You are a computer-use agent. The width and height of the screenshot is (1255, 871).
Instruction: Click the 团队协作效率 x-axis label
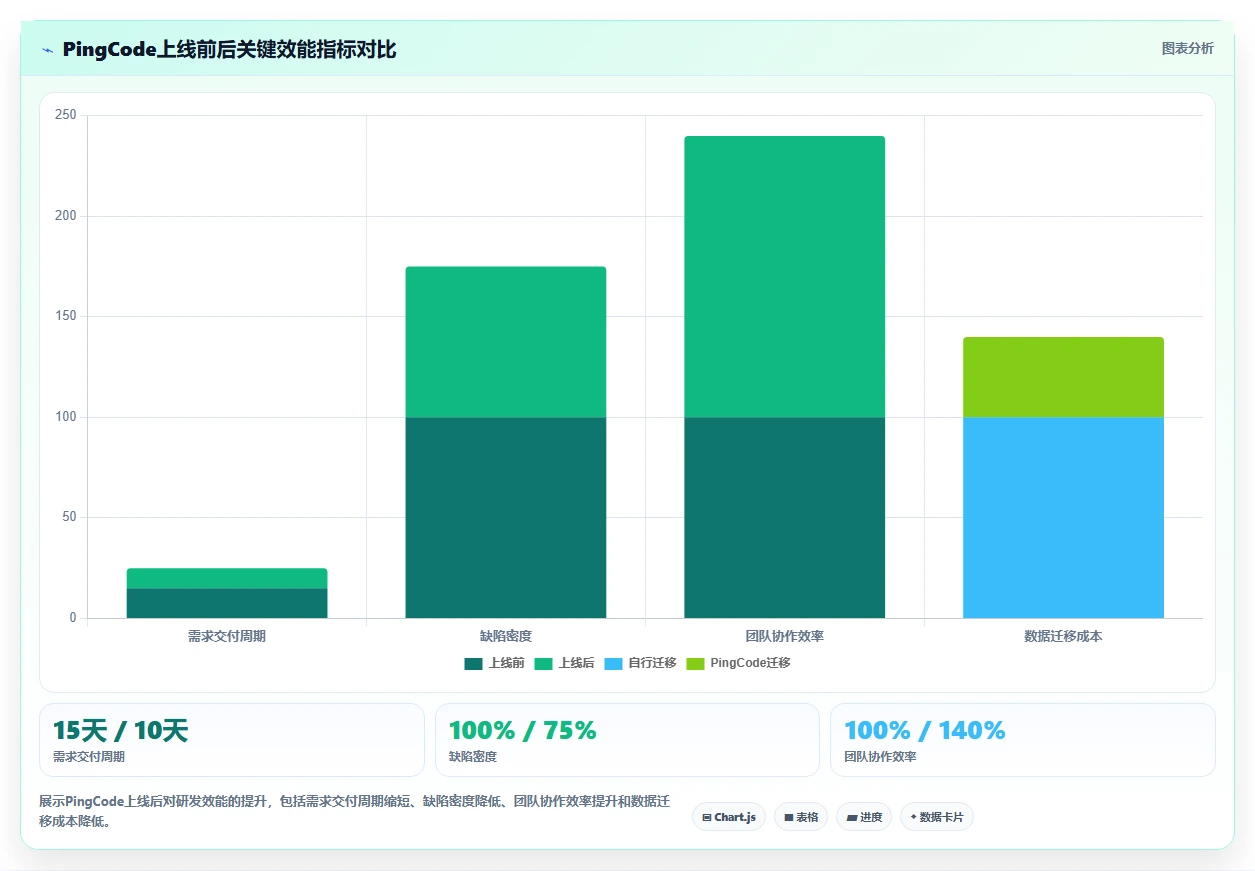785,636
